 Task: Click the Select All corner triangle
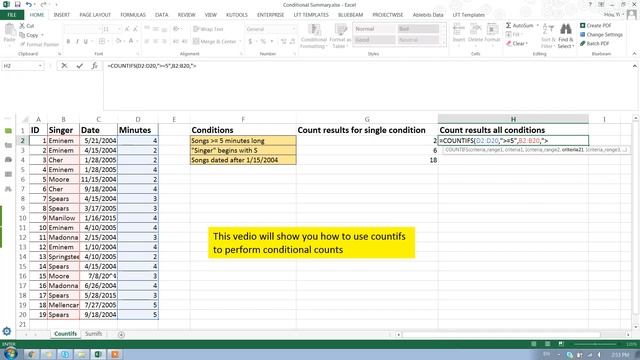pyautogui.click(x=25, y=119)
